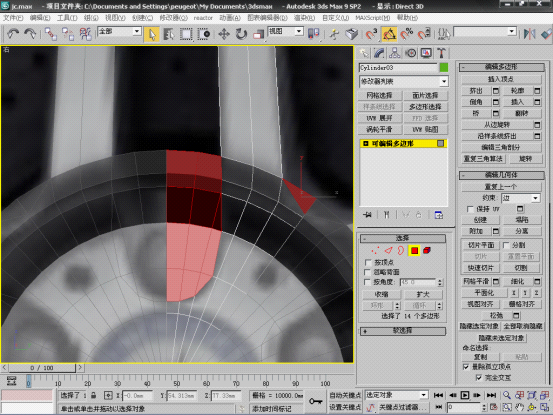Click the Grow selection button
Screen dimensions: 553x415
click(x=423, y=294)
